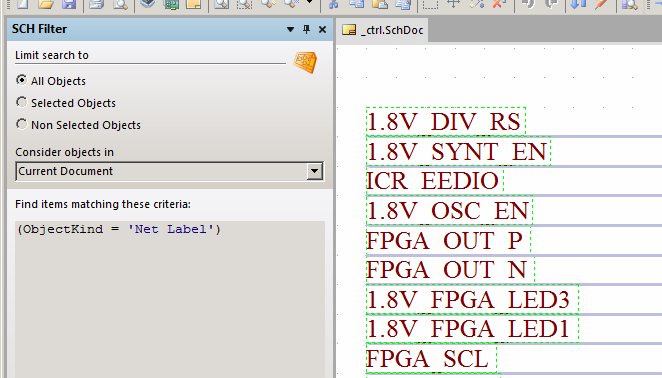
Task: Click the save floppy disk toolbar icon
Action: point(69,4)
